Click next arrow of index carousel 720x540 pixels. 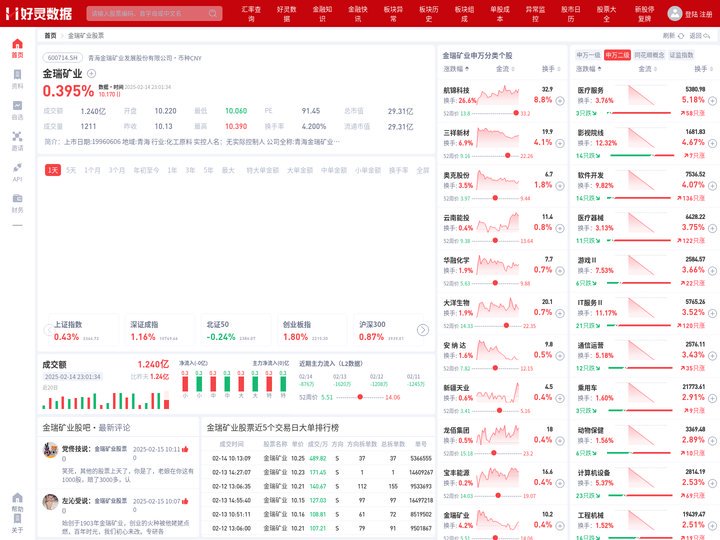click(423, 330)
